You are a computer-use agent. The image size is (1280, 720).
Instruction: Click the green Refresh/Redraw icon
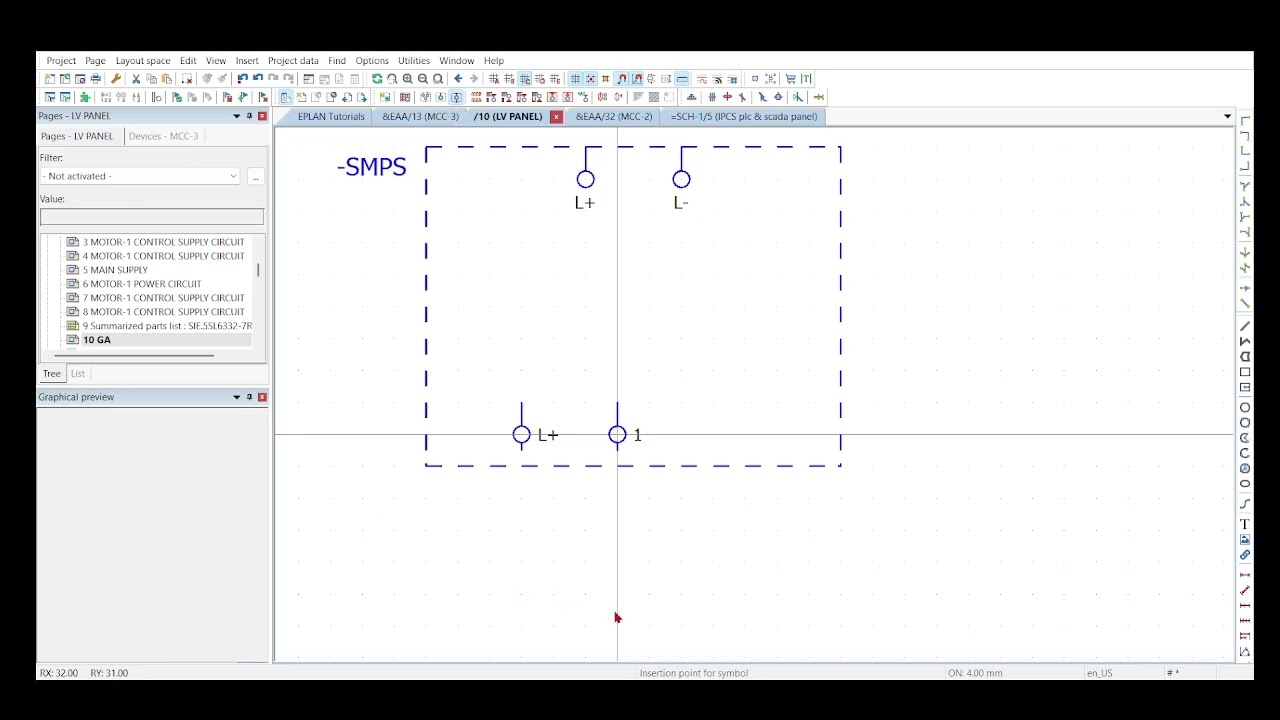pos(377,79)
